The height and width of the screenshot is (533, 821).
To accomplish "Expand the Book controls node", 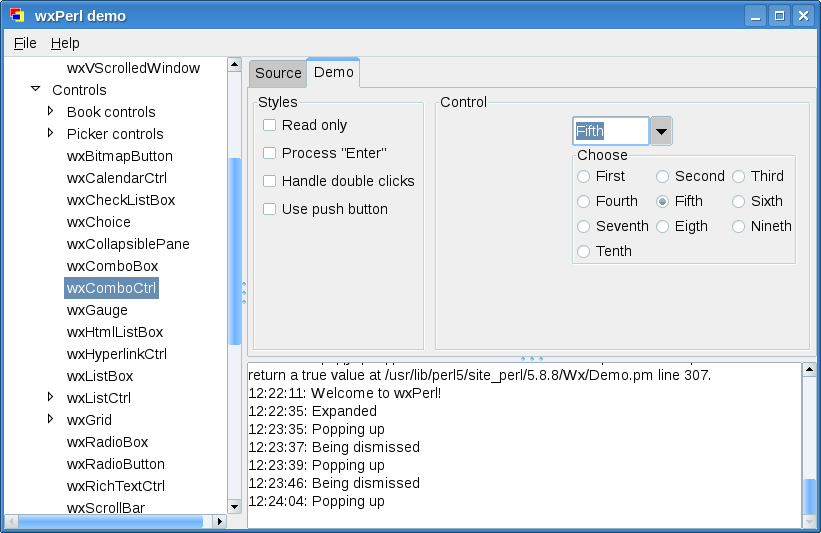I will (50, 112).
